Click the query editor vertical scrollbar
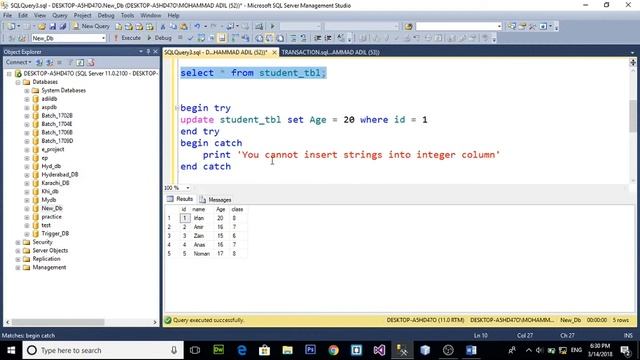Viewport: 640px width, 360px height. tap(633, 116)
